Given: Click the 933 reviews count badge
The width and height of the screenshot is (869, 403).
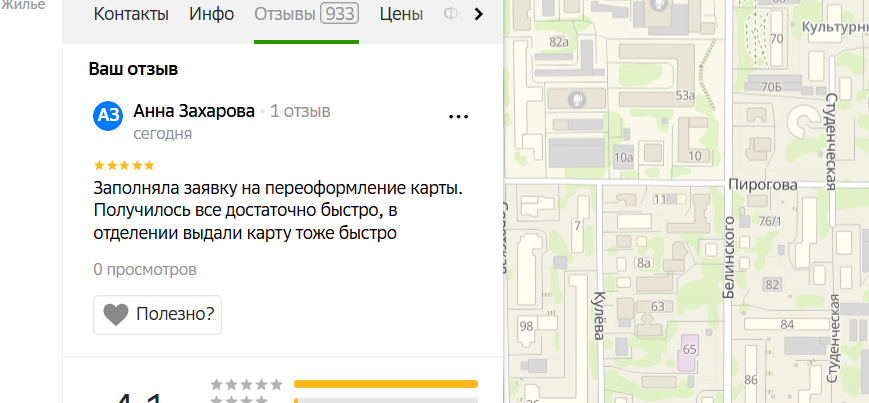Looking at the screenshot, I should 339,14.
